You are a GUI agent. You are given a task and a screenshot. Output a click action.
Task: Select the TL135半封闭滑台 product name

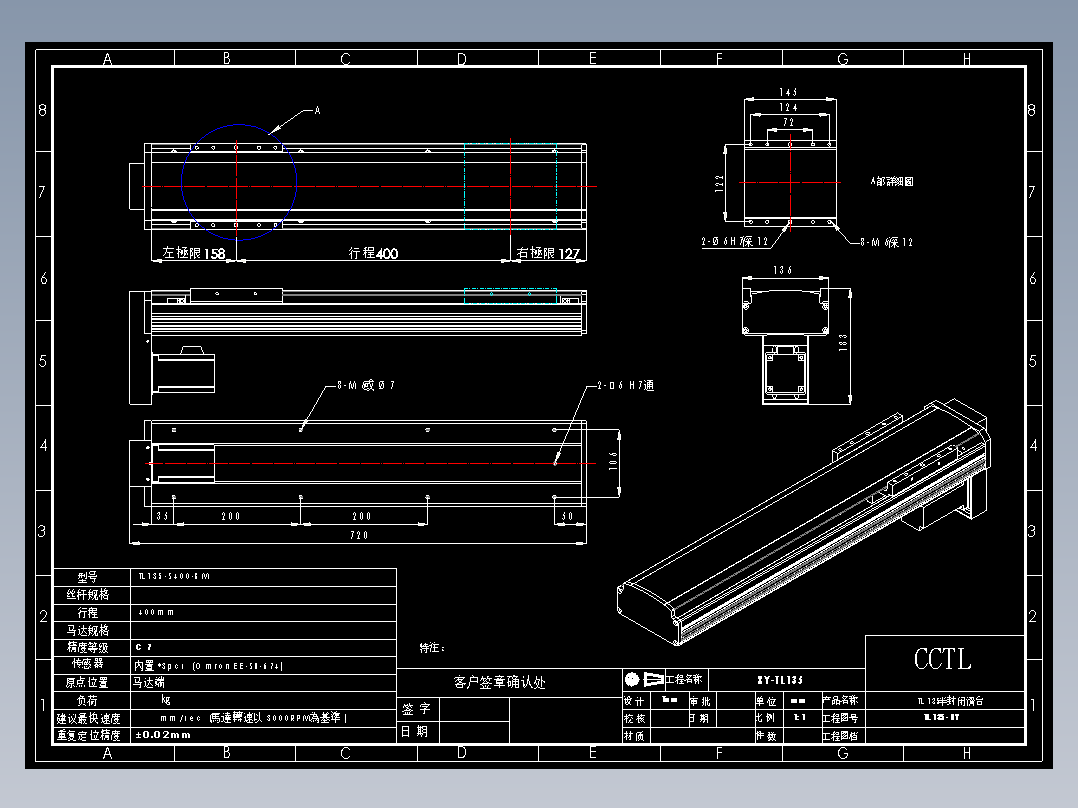tap(951, 701)
